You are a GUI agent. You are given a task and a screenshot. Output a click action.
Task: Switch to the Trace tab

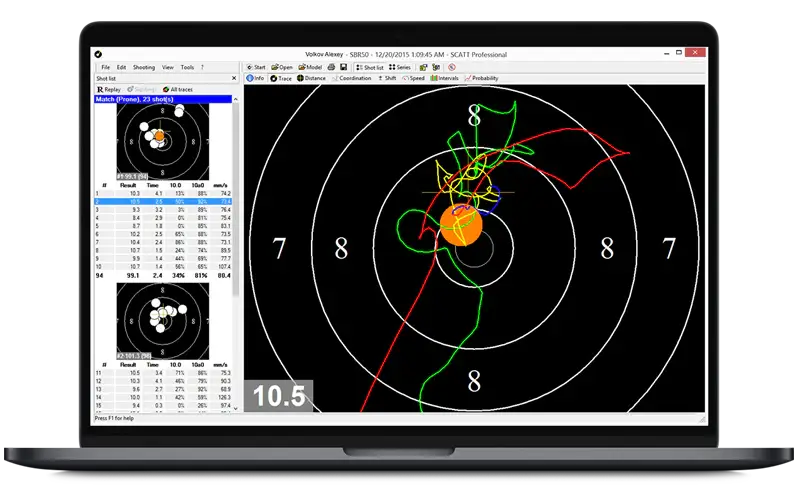pos(281,79)
